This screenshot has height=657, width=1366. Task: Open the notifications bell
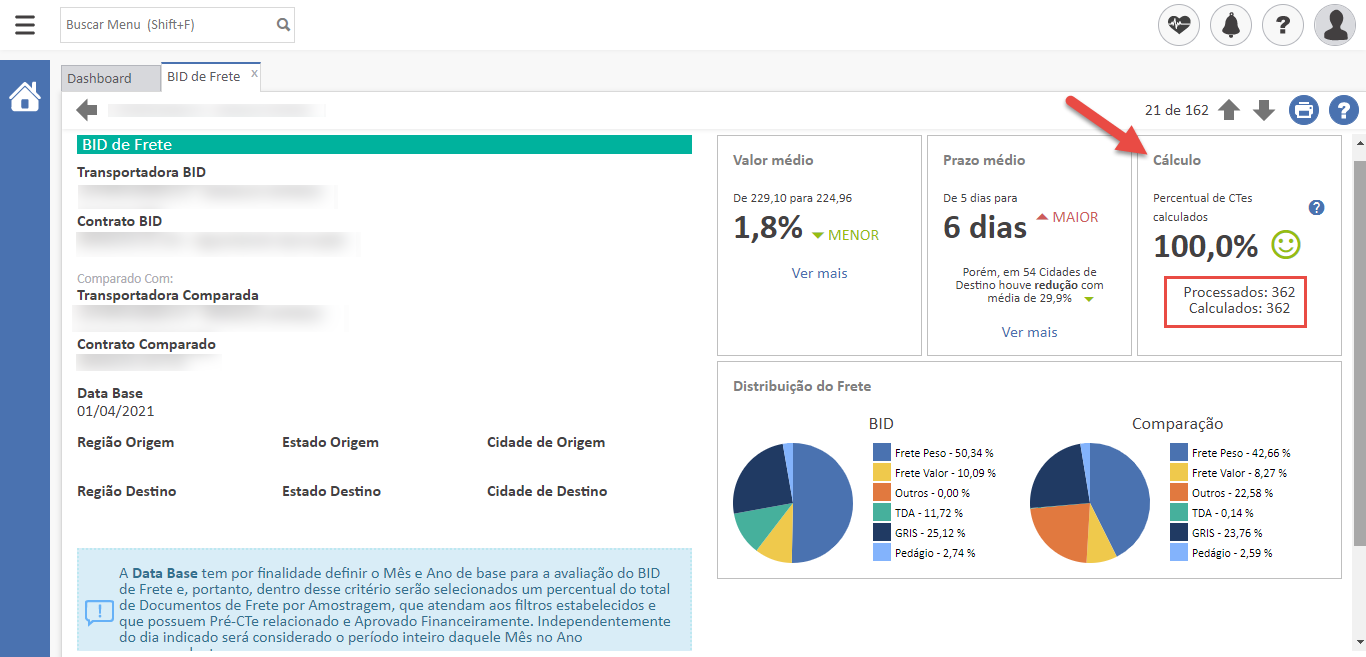(1231, 25)
